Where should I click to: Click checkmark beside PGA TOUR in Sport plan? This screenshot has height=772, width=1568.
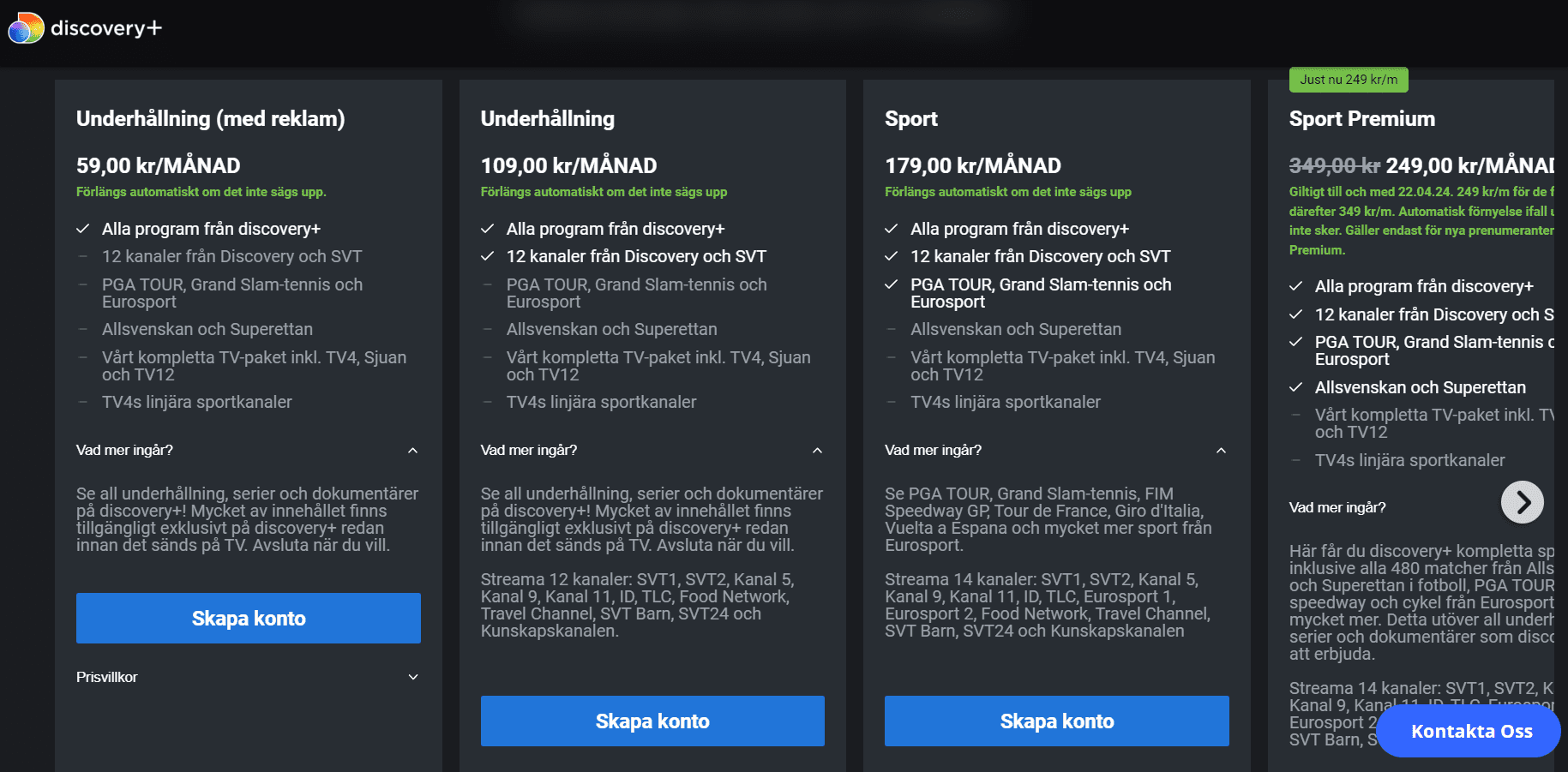coord(892,284)
